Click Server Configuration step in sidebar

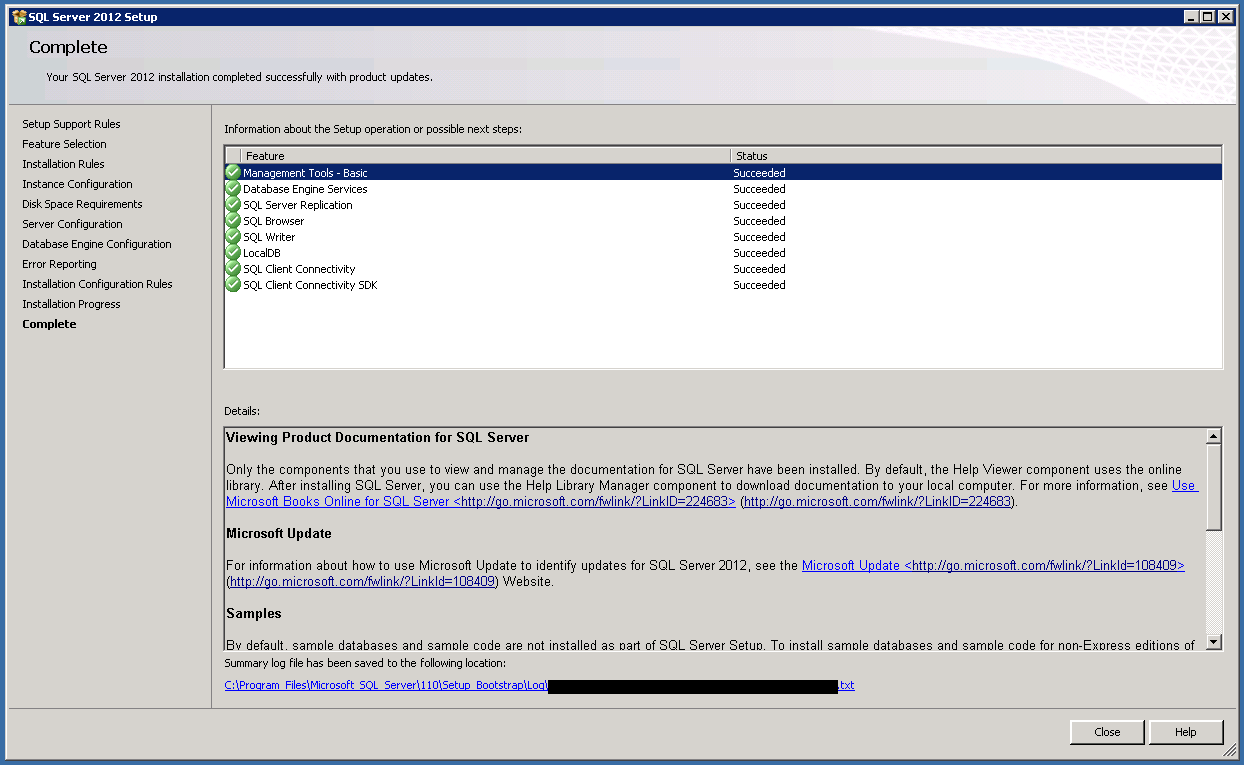(x=72, y=224)
